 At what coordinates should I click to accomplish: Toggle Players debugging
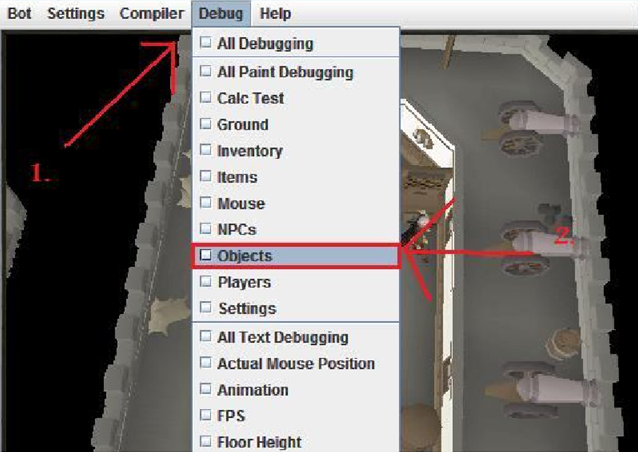pos(296,282)
